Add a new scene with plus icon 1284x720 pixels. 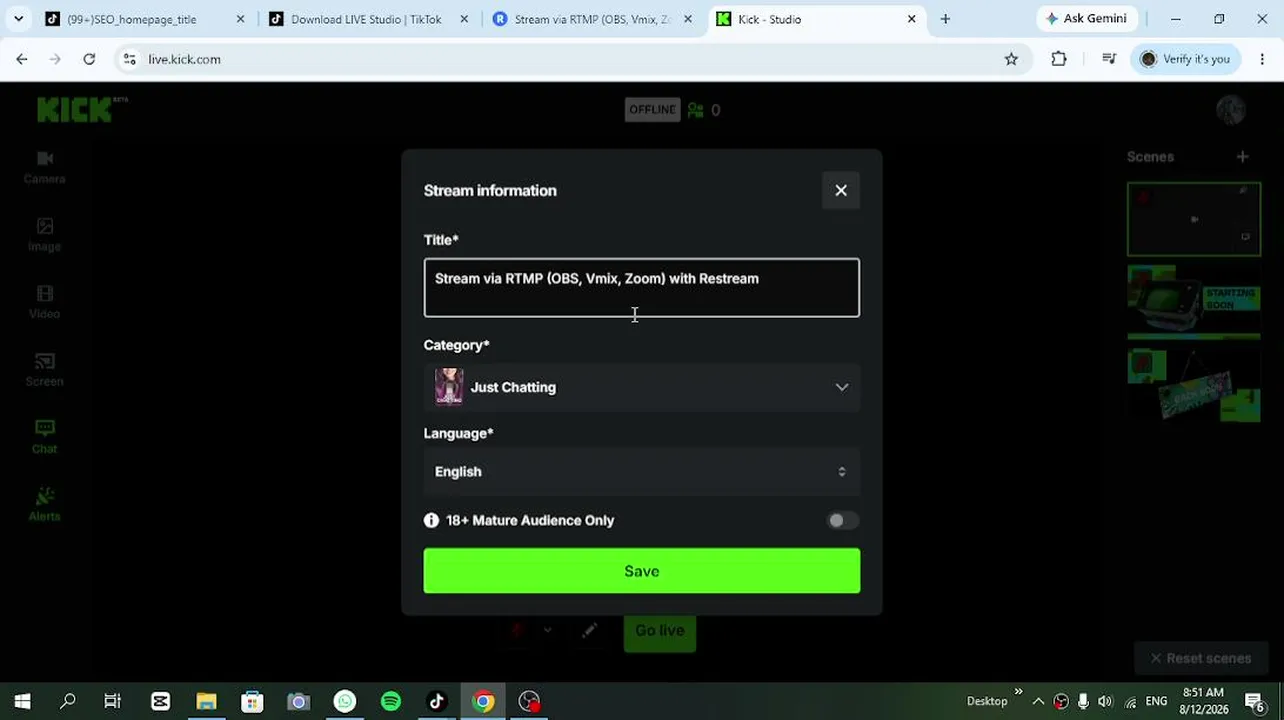1242,156
